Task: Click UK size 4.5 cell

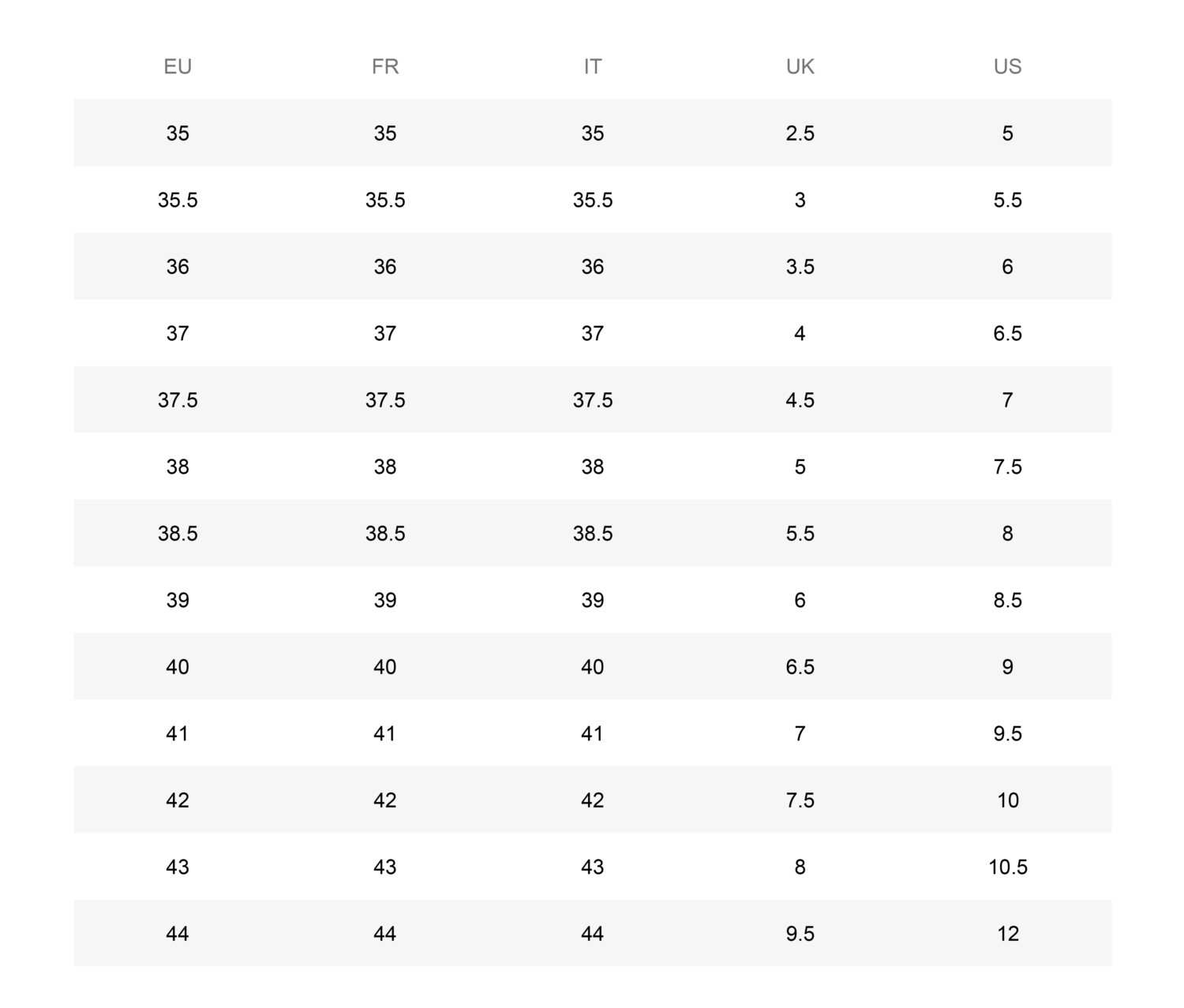Action: click(800, 400)
